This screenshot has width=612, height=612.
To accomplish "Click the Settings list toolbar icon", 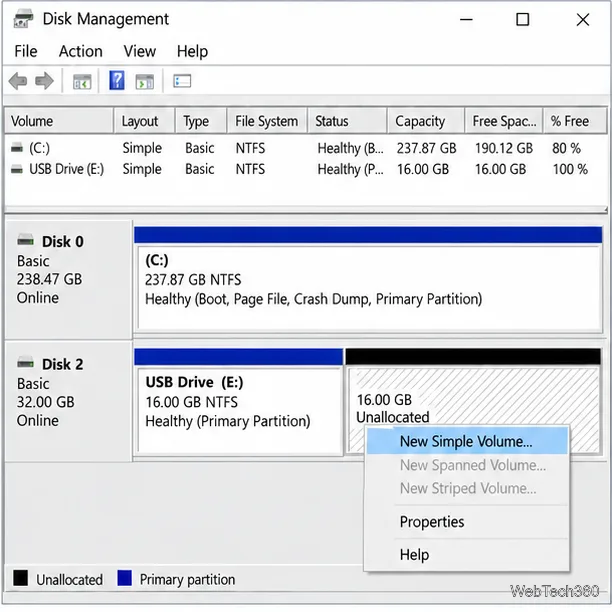I will point(182,81).
